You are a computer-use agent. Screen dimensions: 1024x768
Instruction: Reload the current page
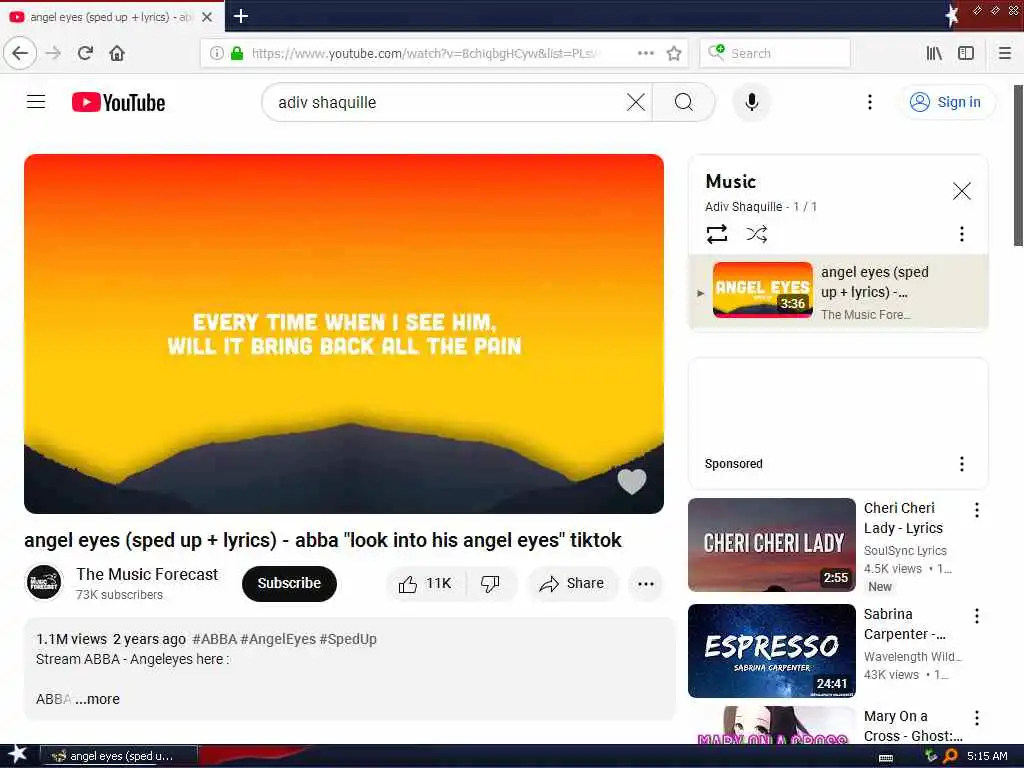85,53
